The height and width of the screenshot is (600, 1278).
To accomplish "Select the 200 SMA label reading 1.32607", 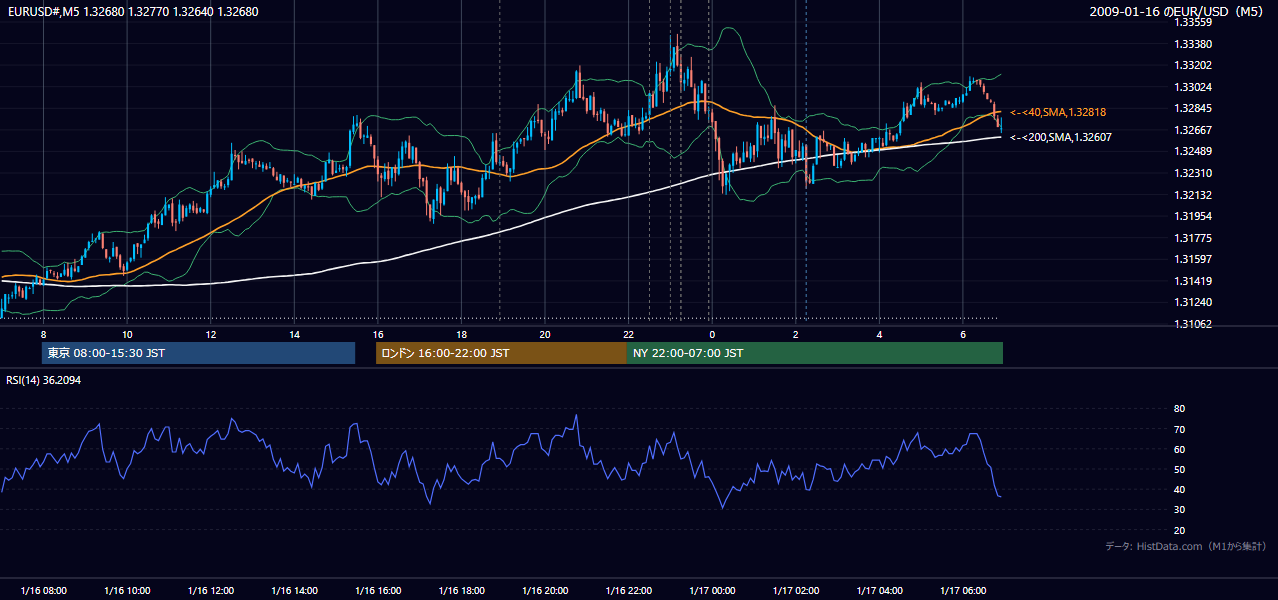I will pyautogui.click(x=1060, y=137).
